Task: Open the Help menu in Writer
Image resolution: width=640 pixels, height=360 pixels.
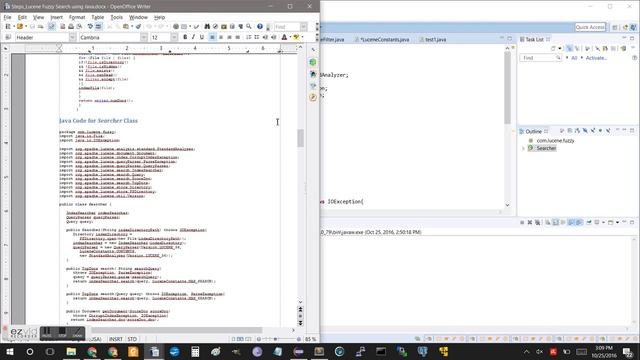Action: pyautogui.click(x=159, y=18)
